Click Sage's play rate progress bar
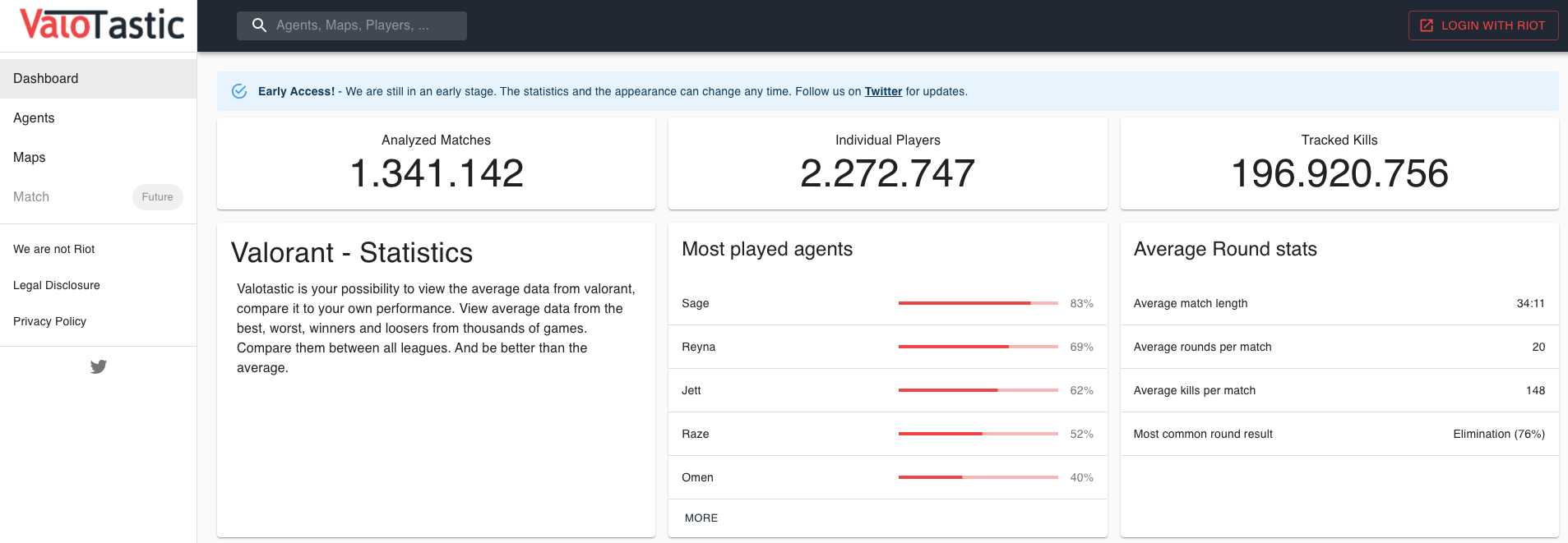 [978, 303]
